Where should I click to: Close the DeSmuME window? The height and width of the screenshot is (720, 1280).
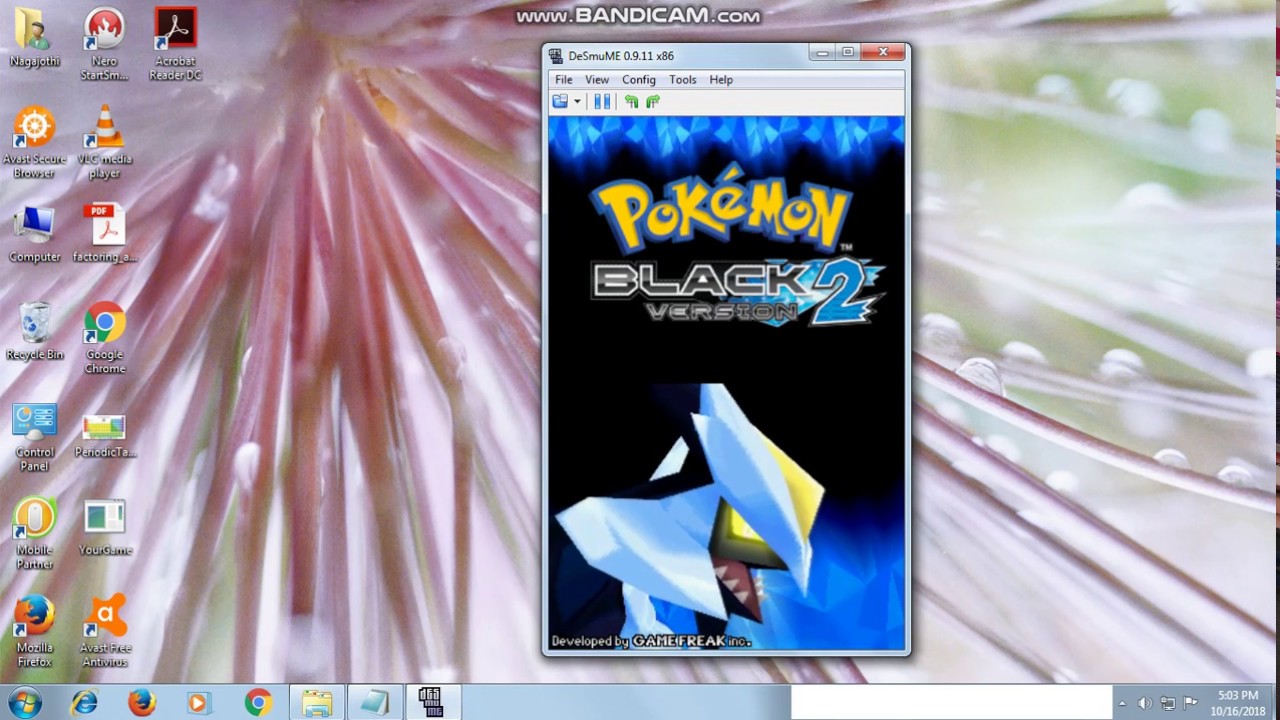[883, 53]
